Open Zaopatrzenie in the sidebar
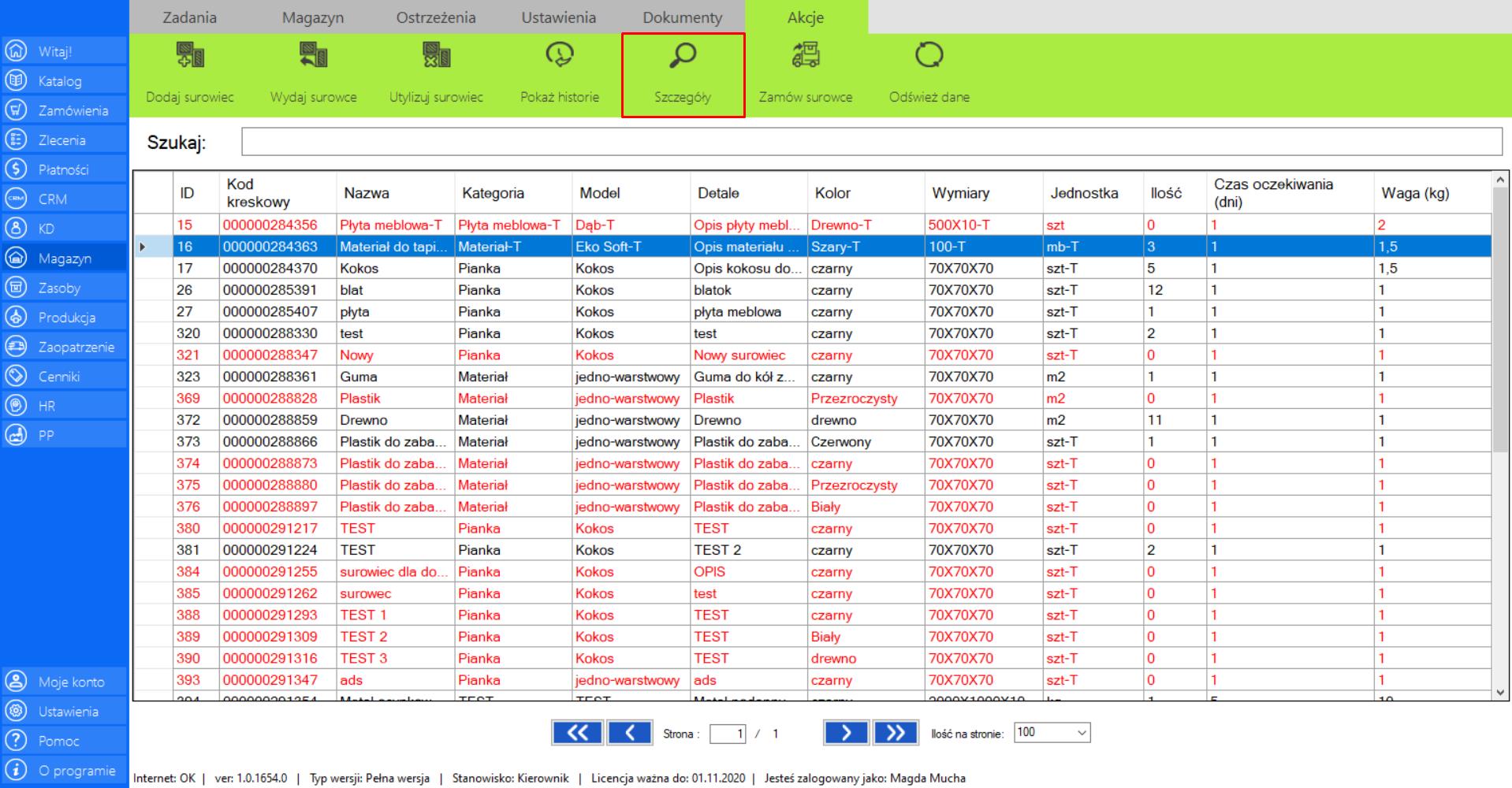 [x=64, y=347]
